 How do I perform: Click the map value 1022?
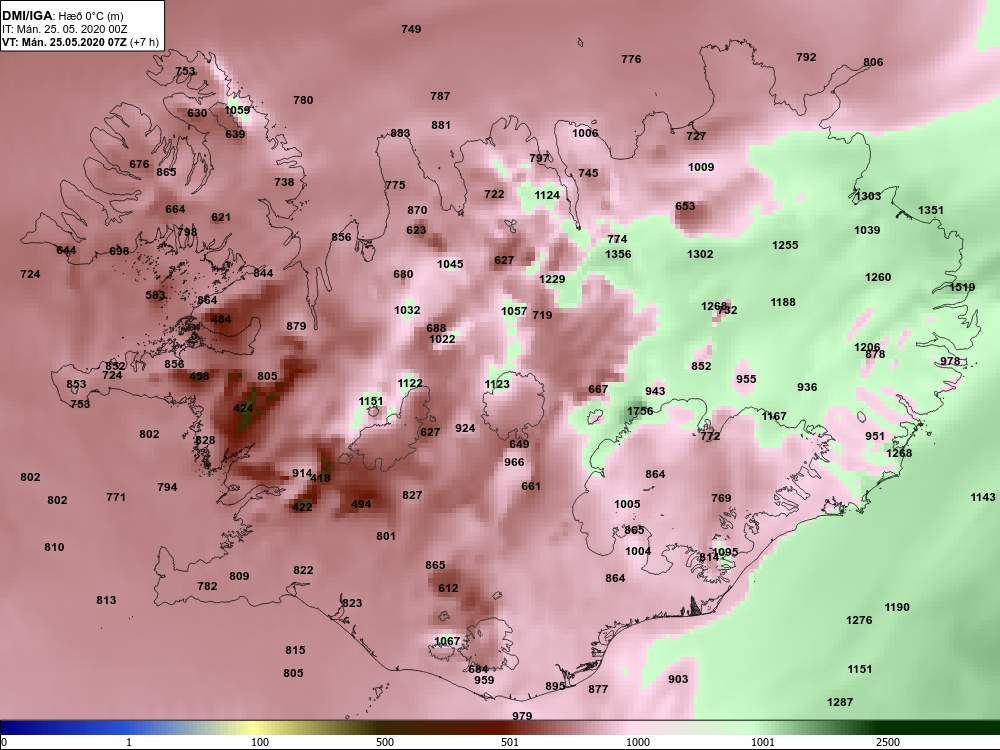[x=442, y=339]
